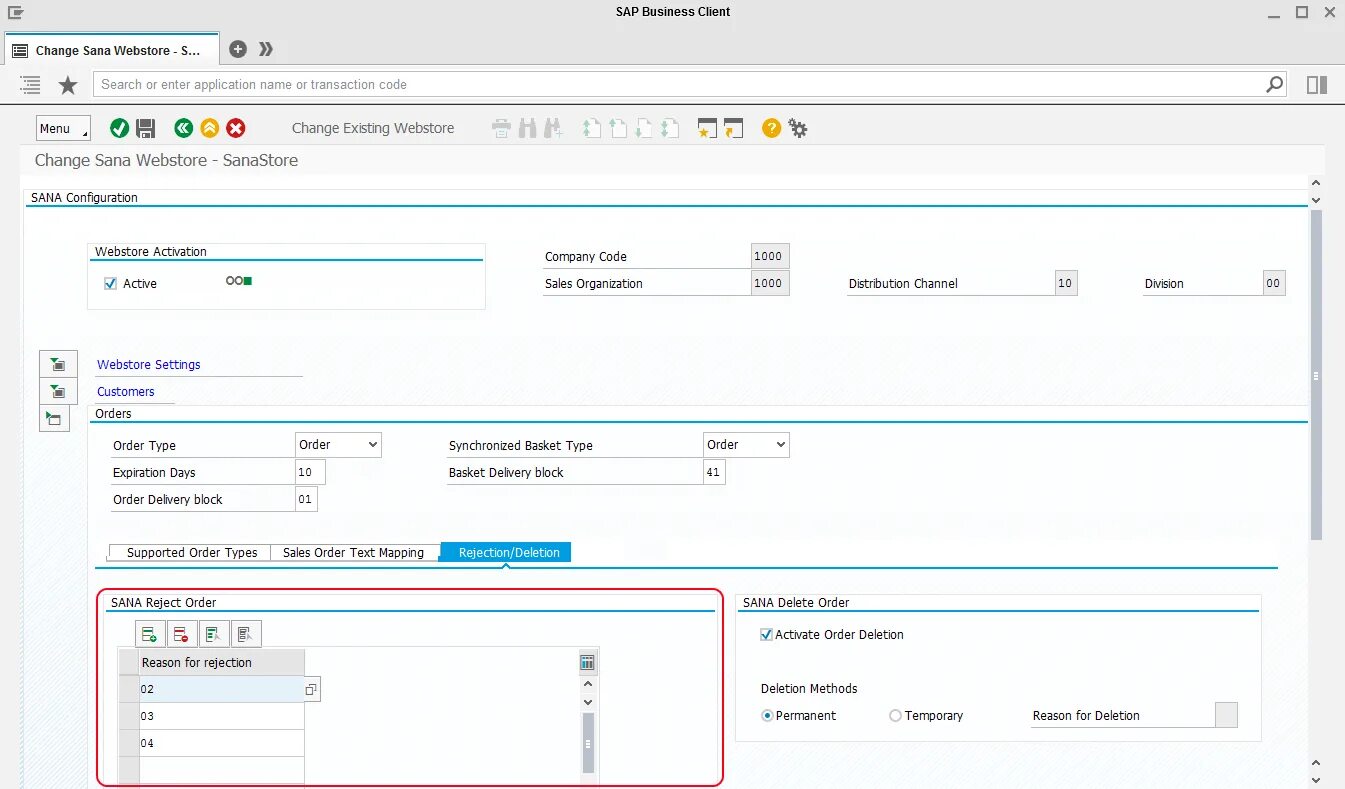Insert a new rejection reason row
Screen dimensions: 1345x789
point(150,633)
